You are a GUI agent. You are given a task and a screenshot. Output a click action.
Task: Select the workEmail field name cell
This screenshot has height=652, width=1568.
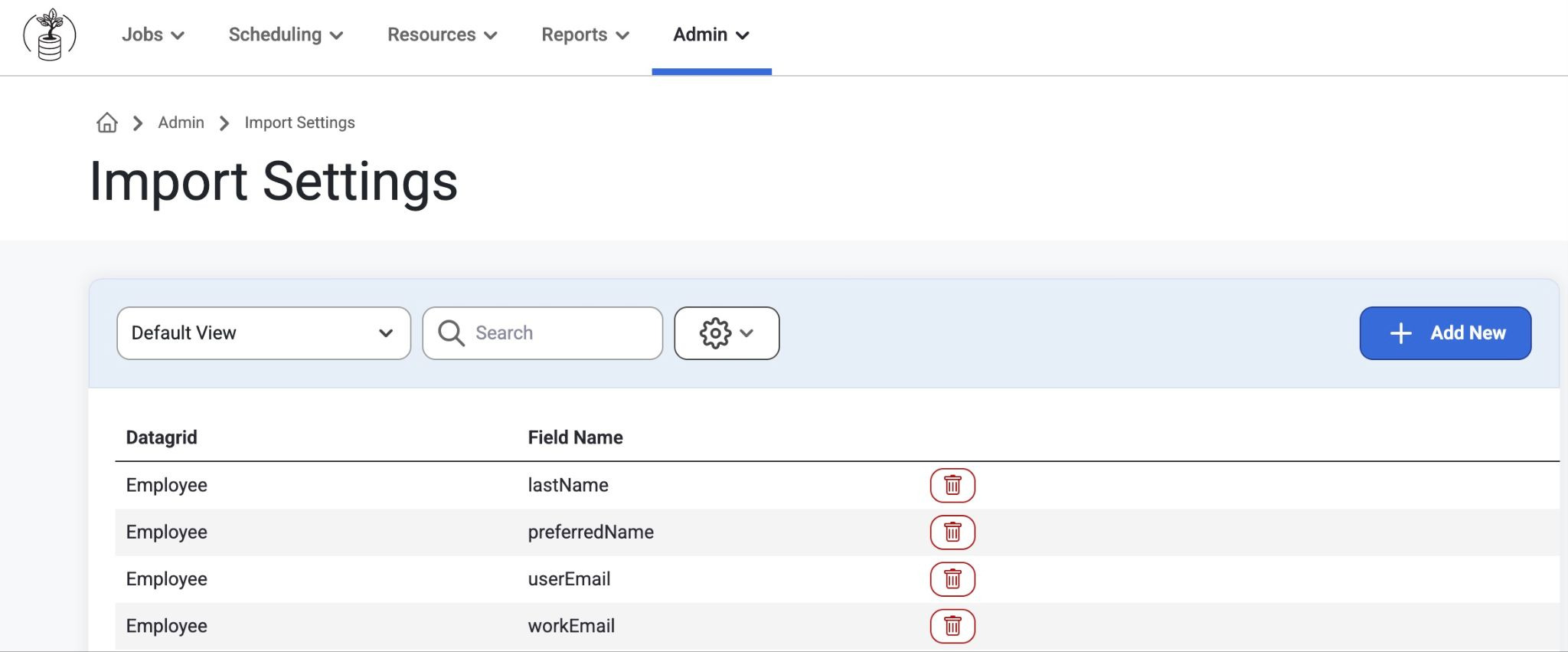coord(571,626)
